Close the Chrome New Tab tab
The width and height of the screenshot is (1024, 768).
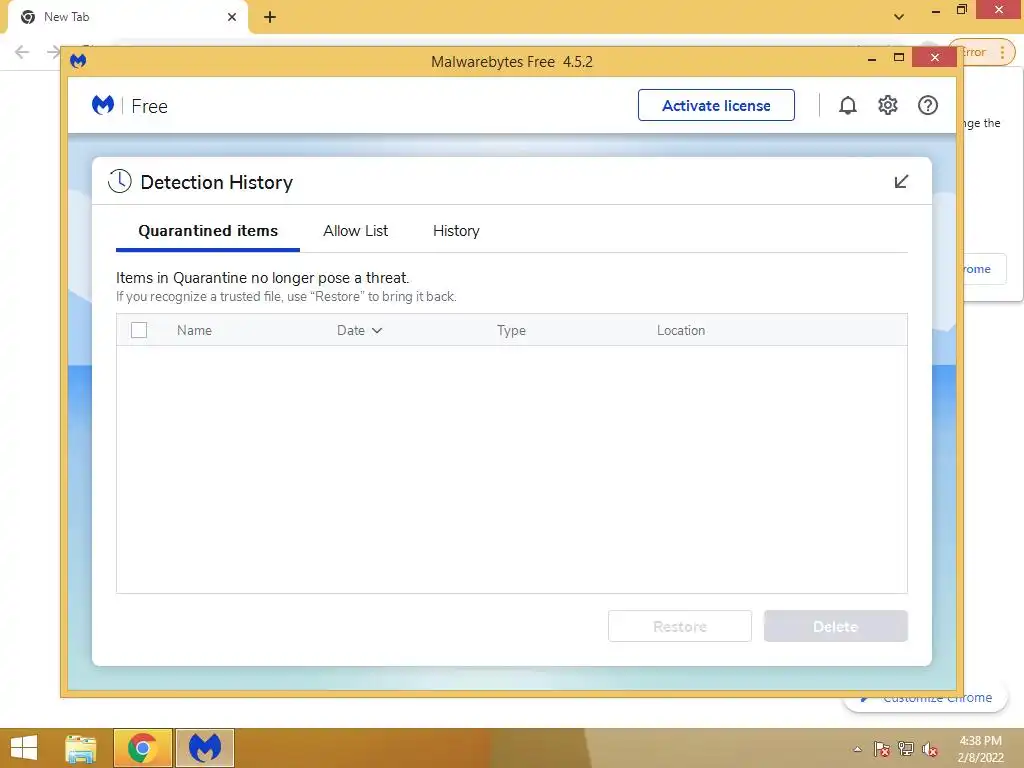232,17
